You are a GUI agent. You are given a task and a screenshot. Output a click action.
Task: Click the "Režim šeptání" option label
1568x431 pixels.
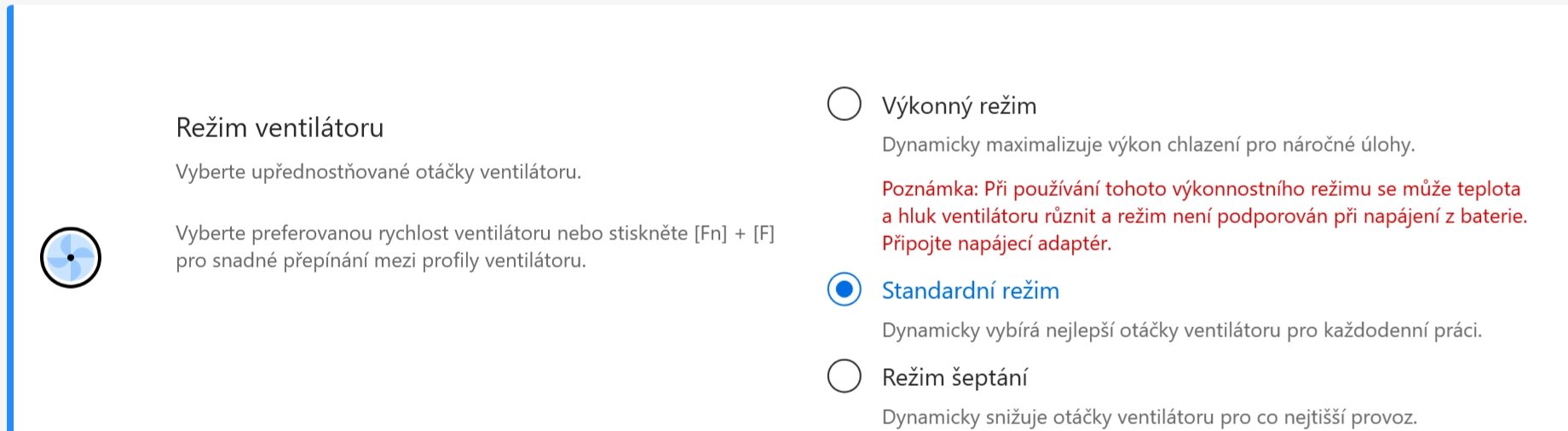(954, 377)
